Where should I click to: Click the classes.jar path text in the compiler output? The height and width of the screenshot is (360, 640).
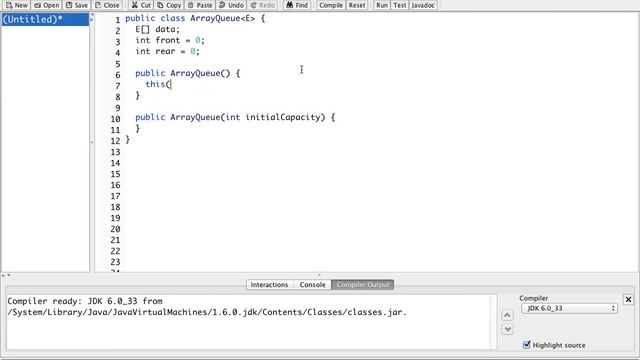point(207,312)
